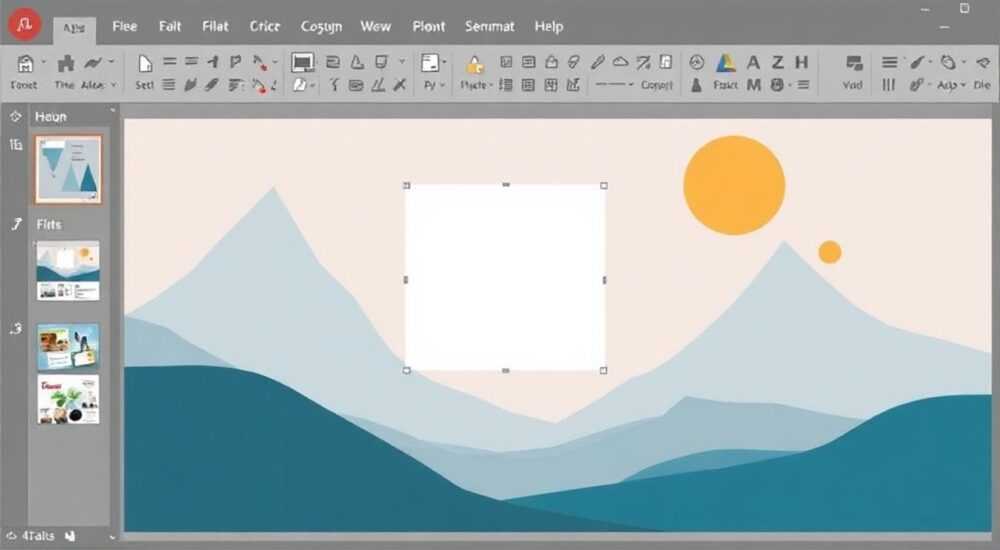1000x550 pixels.
Task: Open dropdown arrow next to face icon
Action: (790, 85)
